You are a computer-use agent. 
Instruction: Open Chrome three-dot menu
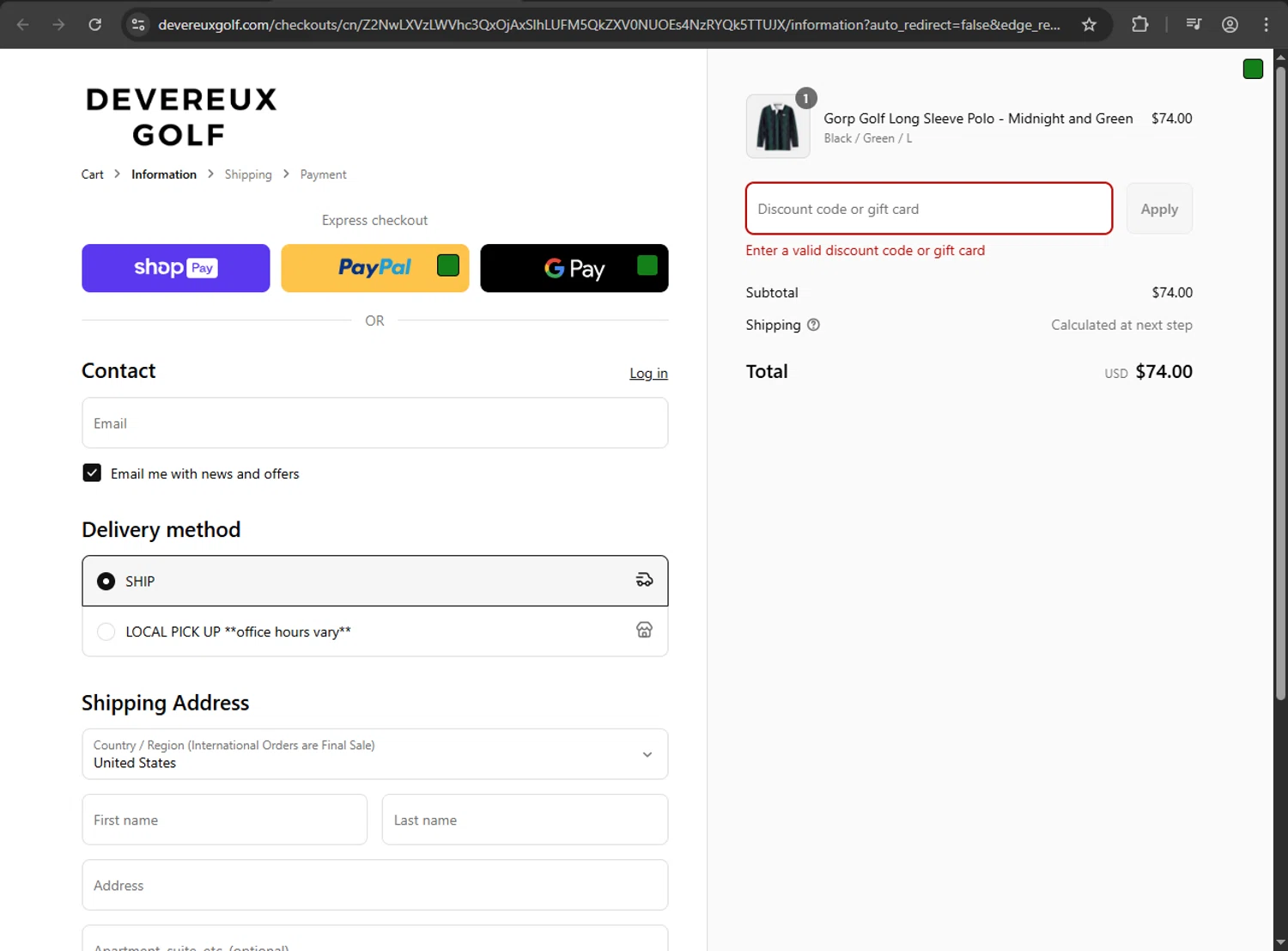click(1266, 24)
